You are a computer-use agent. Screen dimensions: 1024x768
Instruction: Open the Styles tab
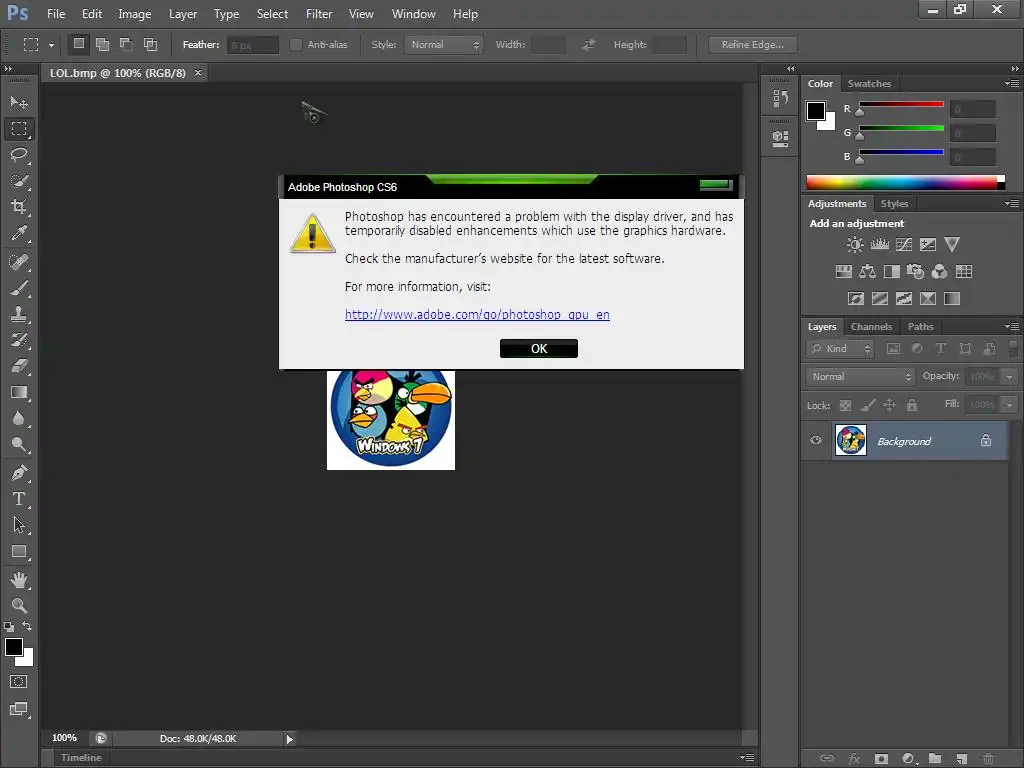[x=894, y=204]
